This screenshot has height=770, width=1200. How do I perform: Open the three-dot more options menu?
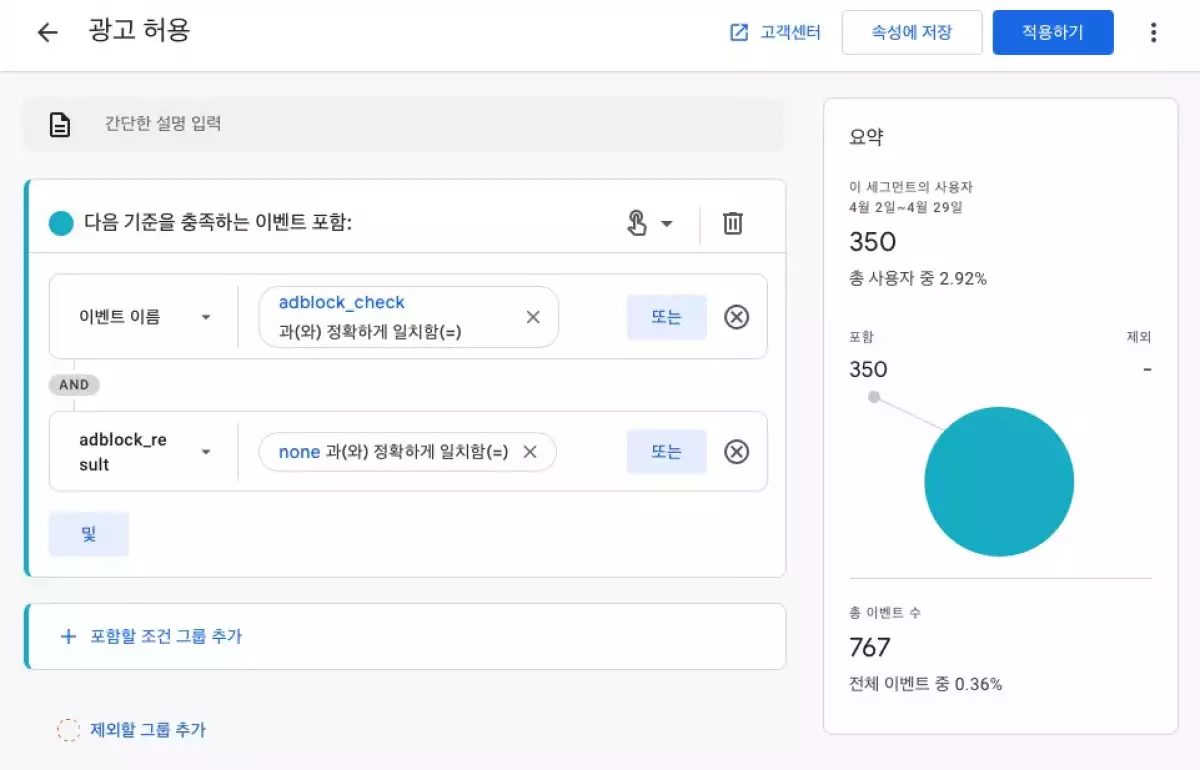pyautogui.click(x=1153, y=33)
